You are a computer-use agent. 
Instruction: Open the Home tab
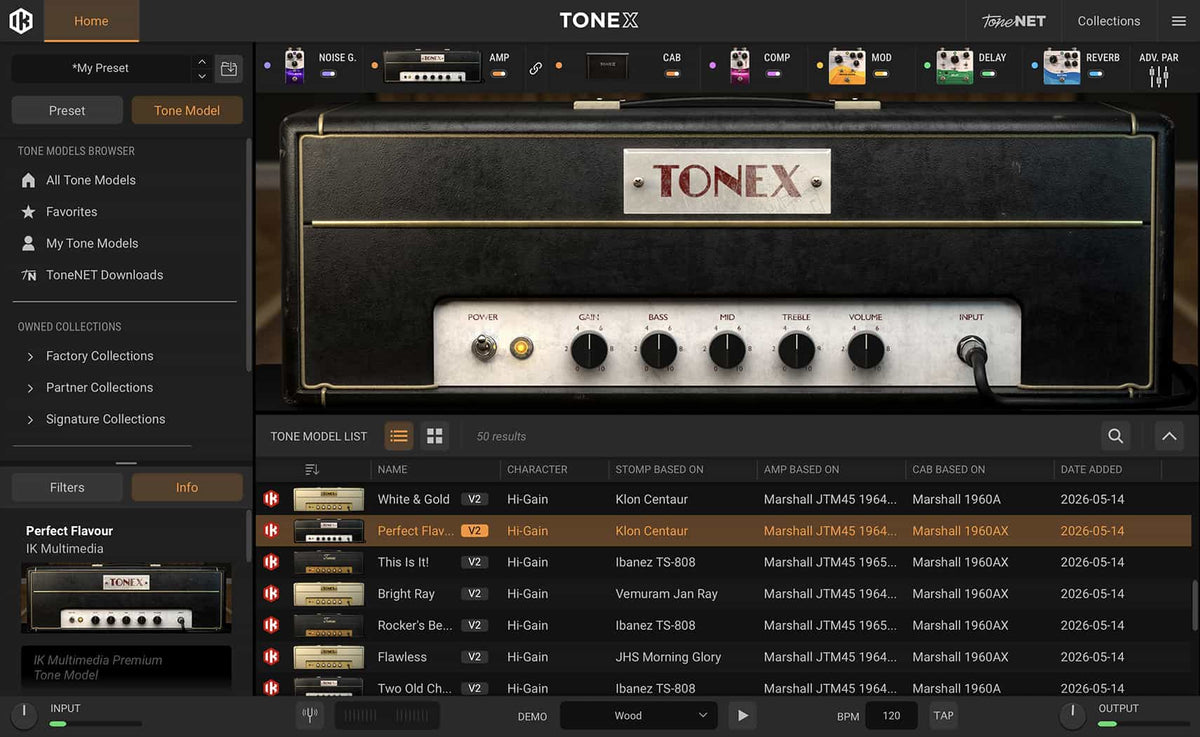(91, 21)
